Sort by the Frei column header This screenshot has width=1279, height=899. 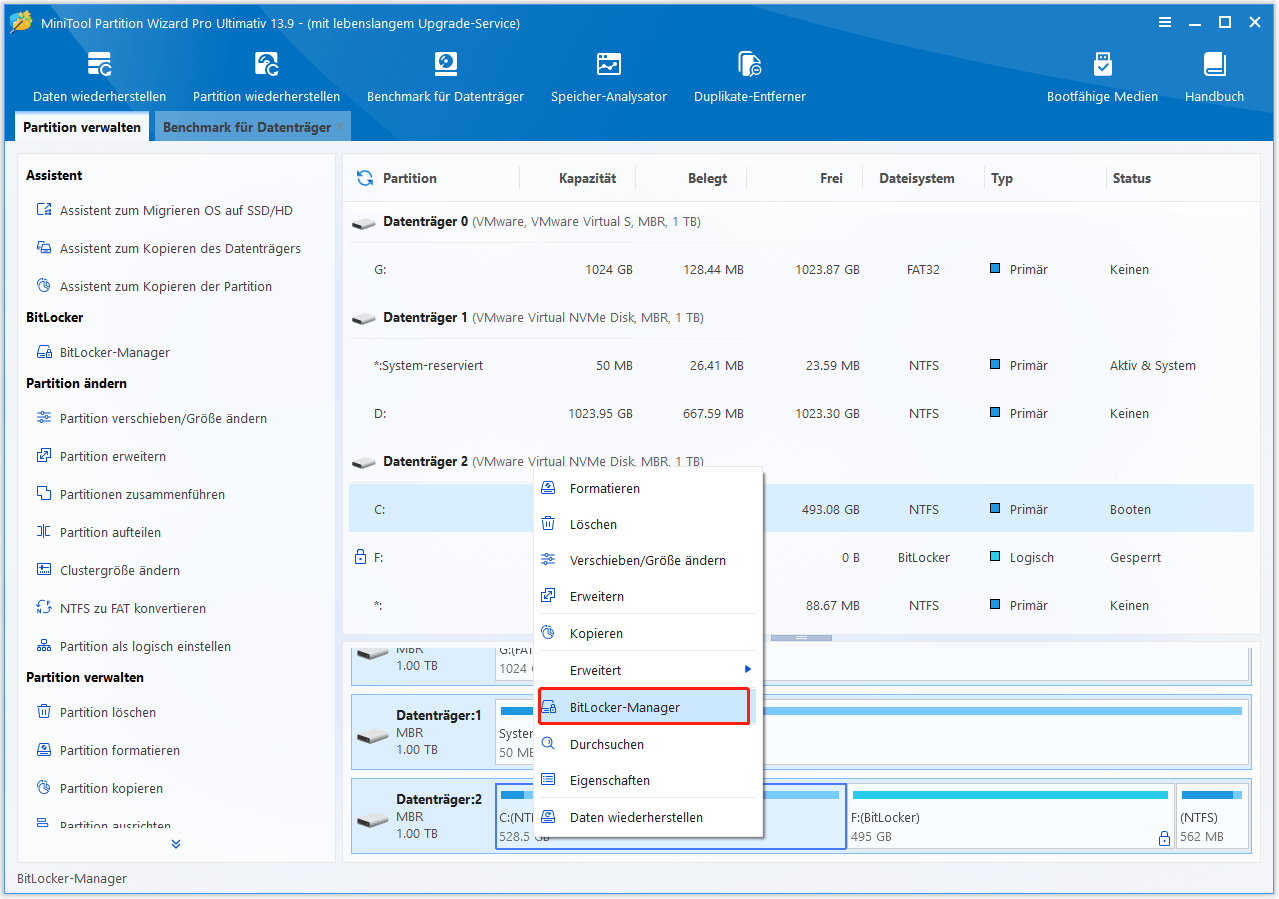point(831,178)
